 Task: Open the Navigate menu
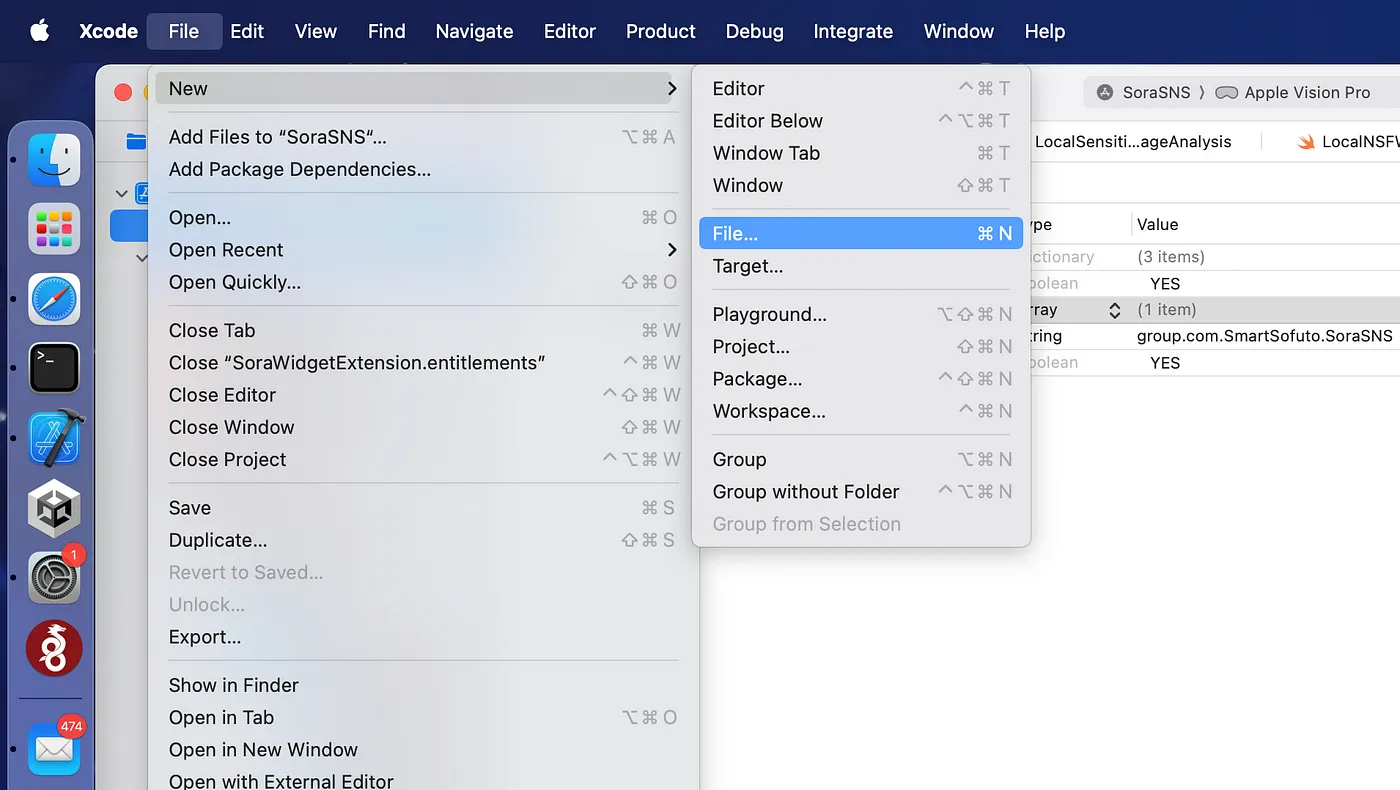click(x=474, y=31)
